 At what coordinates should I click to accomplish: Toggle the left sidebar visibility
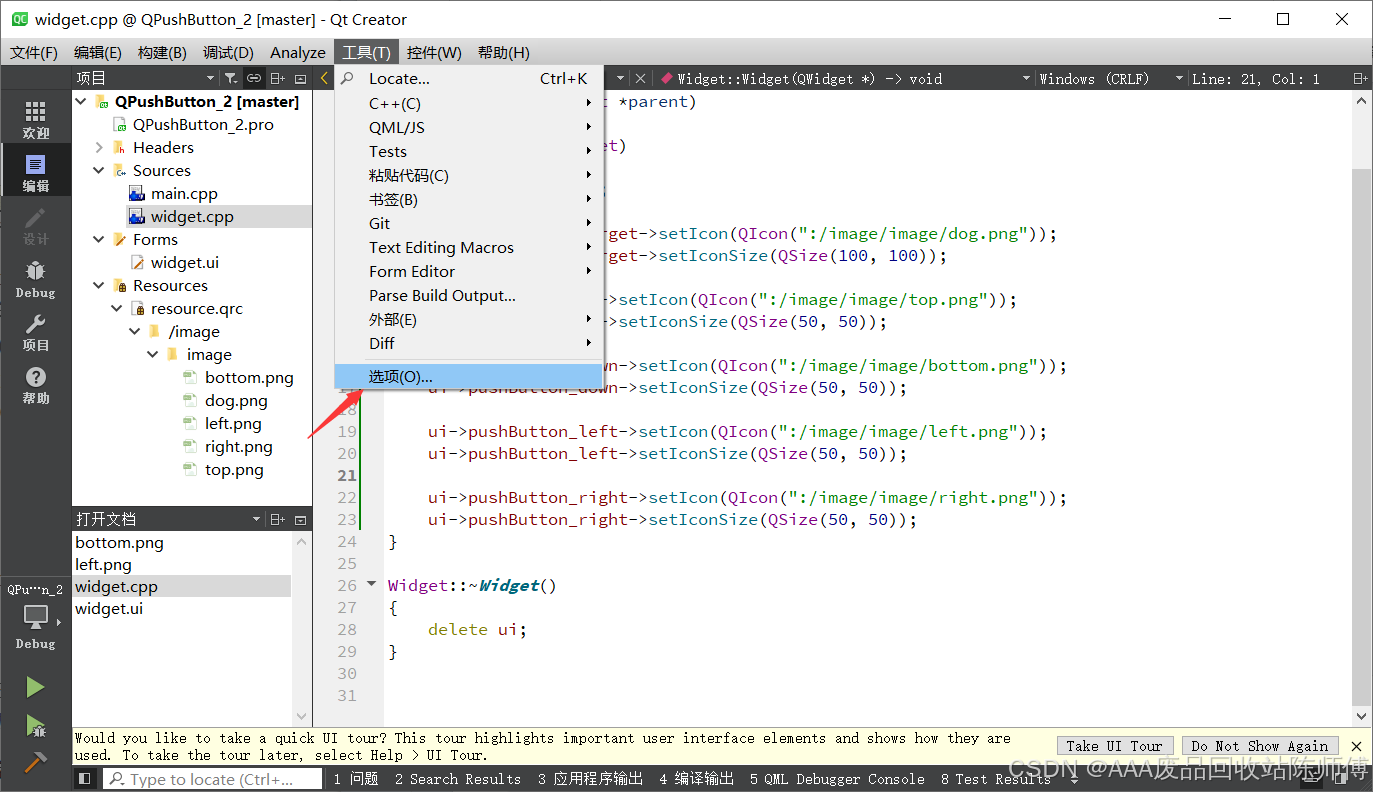tap(85, 778)
